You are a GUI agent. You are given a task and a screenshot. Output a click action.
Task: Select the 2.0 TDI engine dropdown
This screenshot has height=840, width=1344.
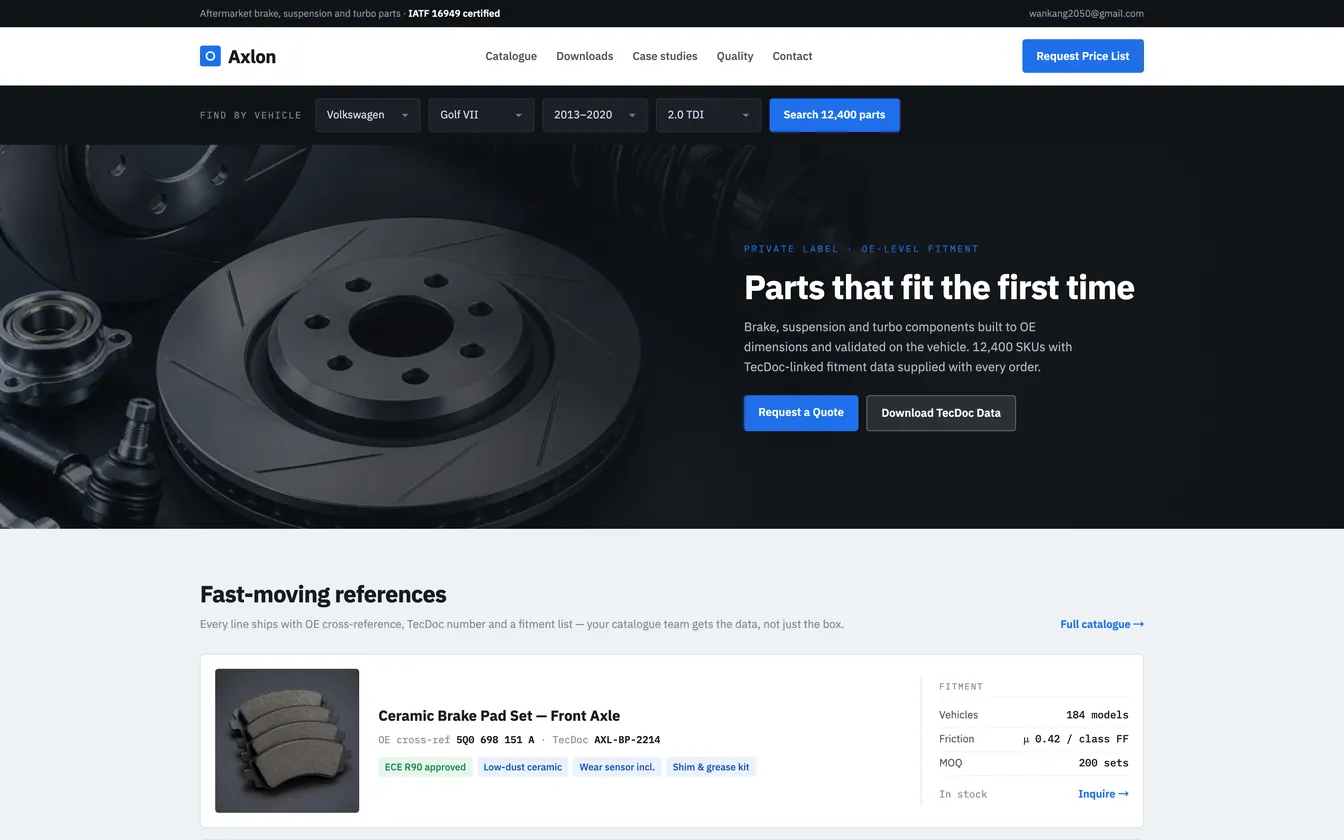click(708, 115)
